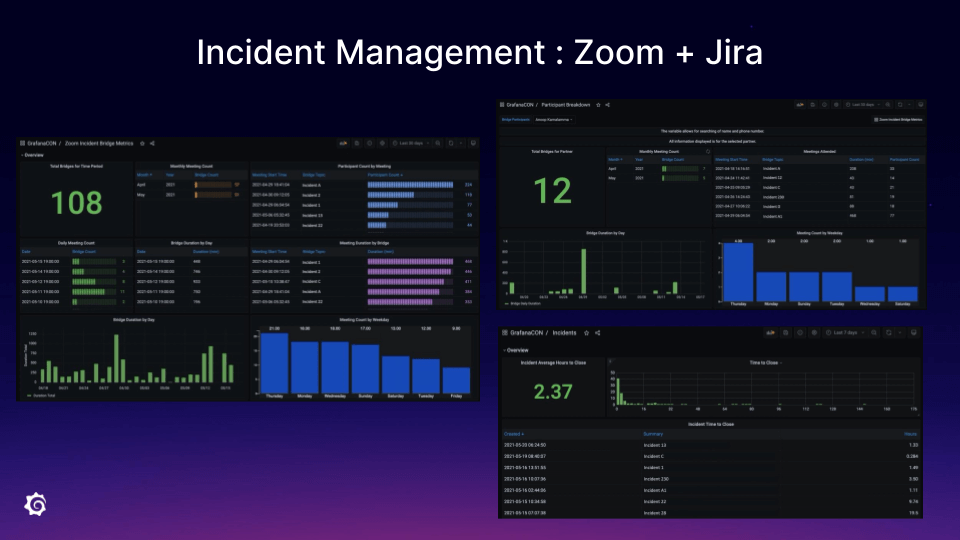
Task: Star the Participant Breakdown dashboard
Action: [598, 105]
